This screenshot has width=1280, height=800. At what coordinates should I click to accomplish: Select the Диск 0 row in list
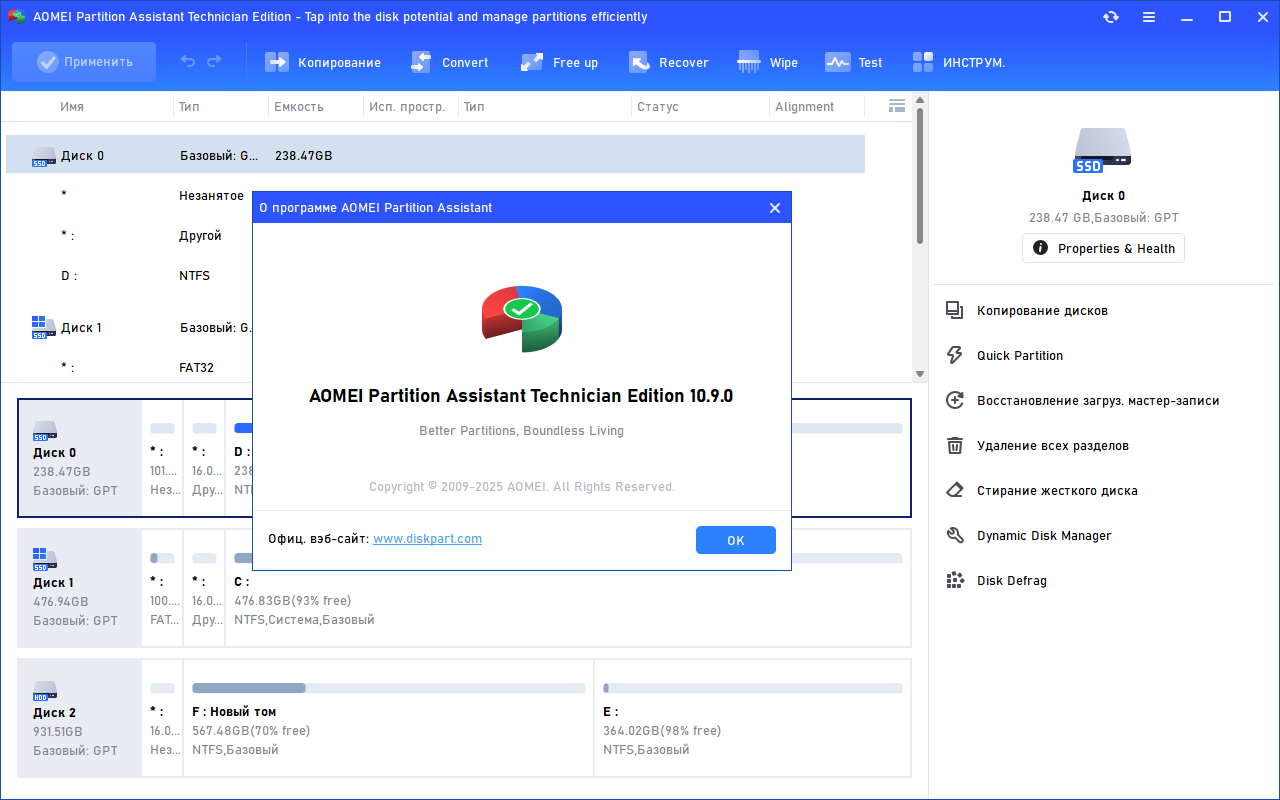click(435, 155)
